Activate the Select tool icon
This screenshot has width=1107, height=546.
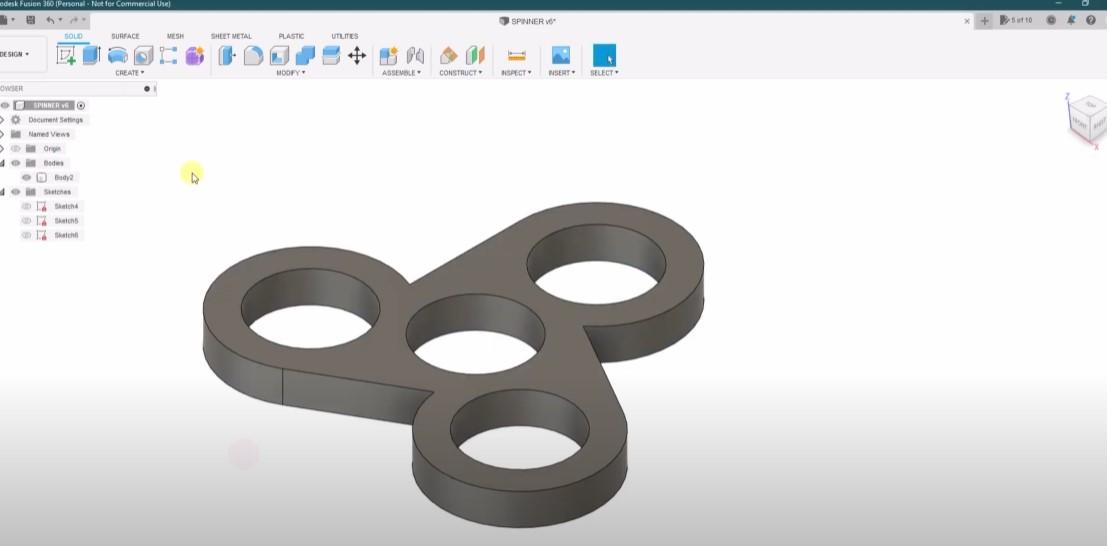pos(604,55)
